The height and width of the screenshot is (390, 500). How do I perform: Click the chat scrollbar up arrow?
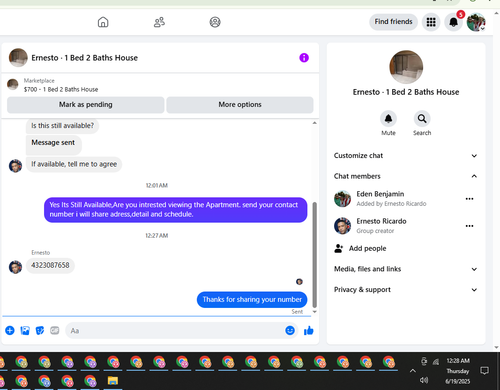314,123
